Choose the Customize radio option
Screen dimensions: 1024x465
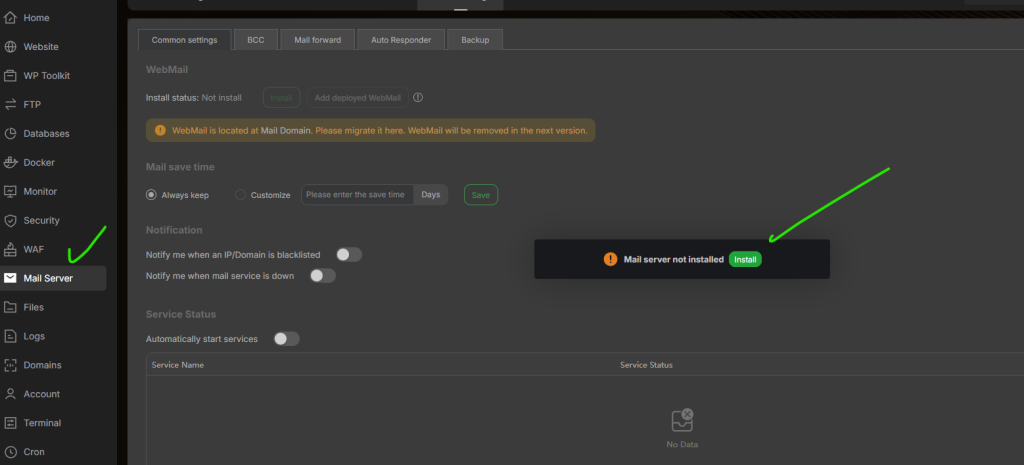click(240, 195)
